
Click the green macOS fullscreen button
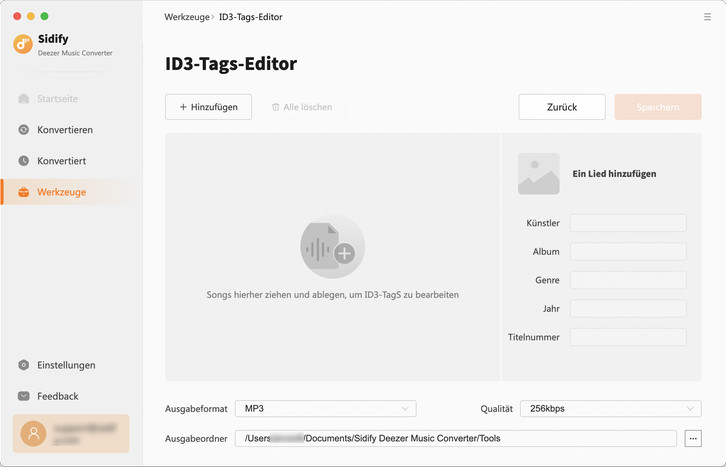[x=44, y=16]
